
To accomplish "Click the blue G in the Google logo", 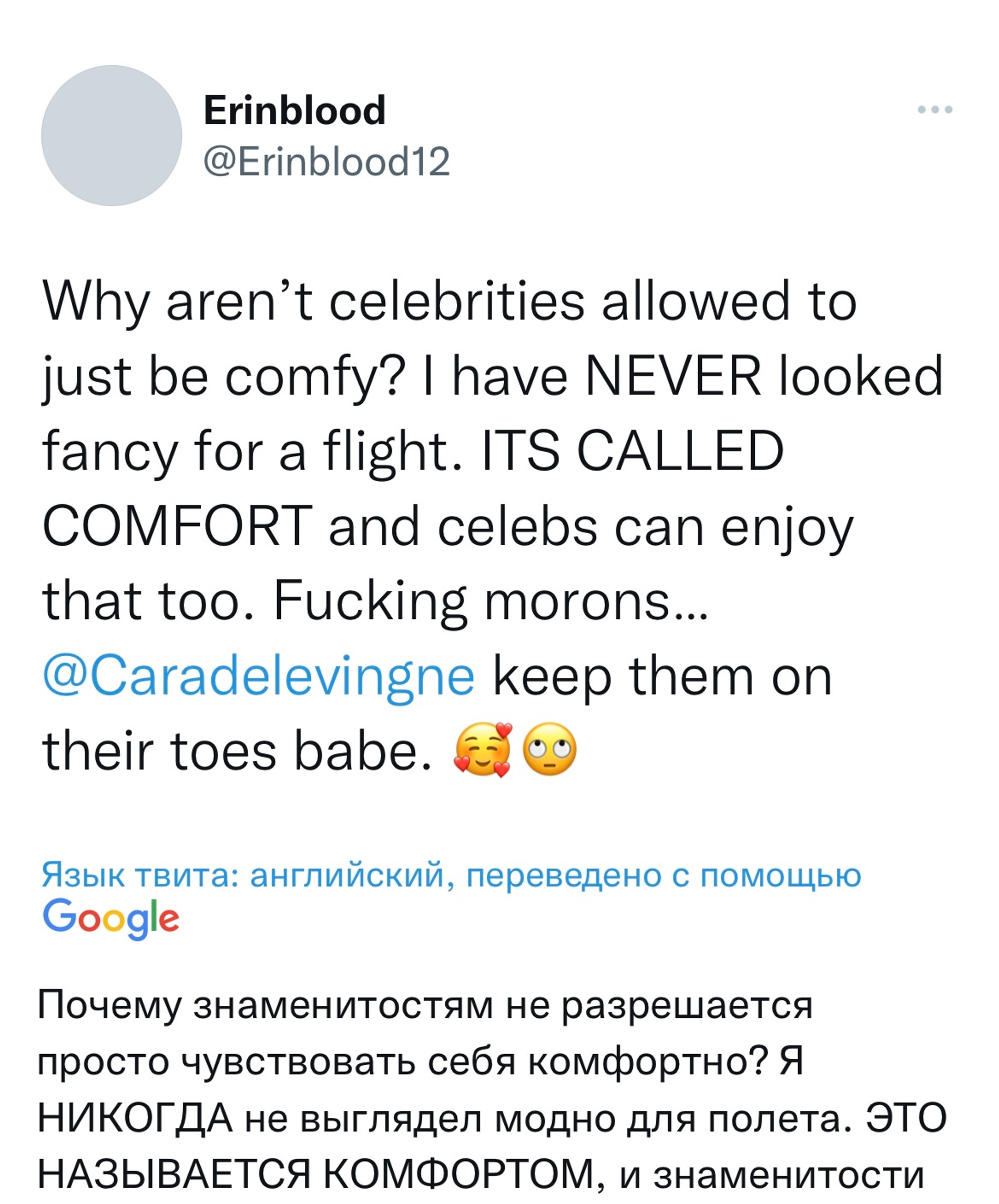I will [x=59, y=914].
